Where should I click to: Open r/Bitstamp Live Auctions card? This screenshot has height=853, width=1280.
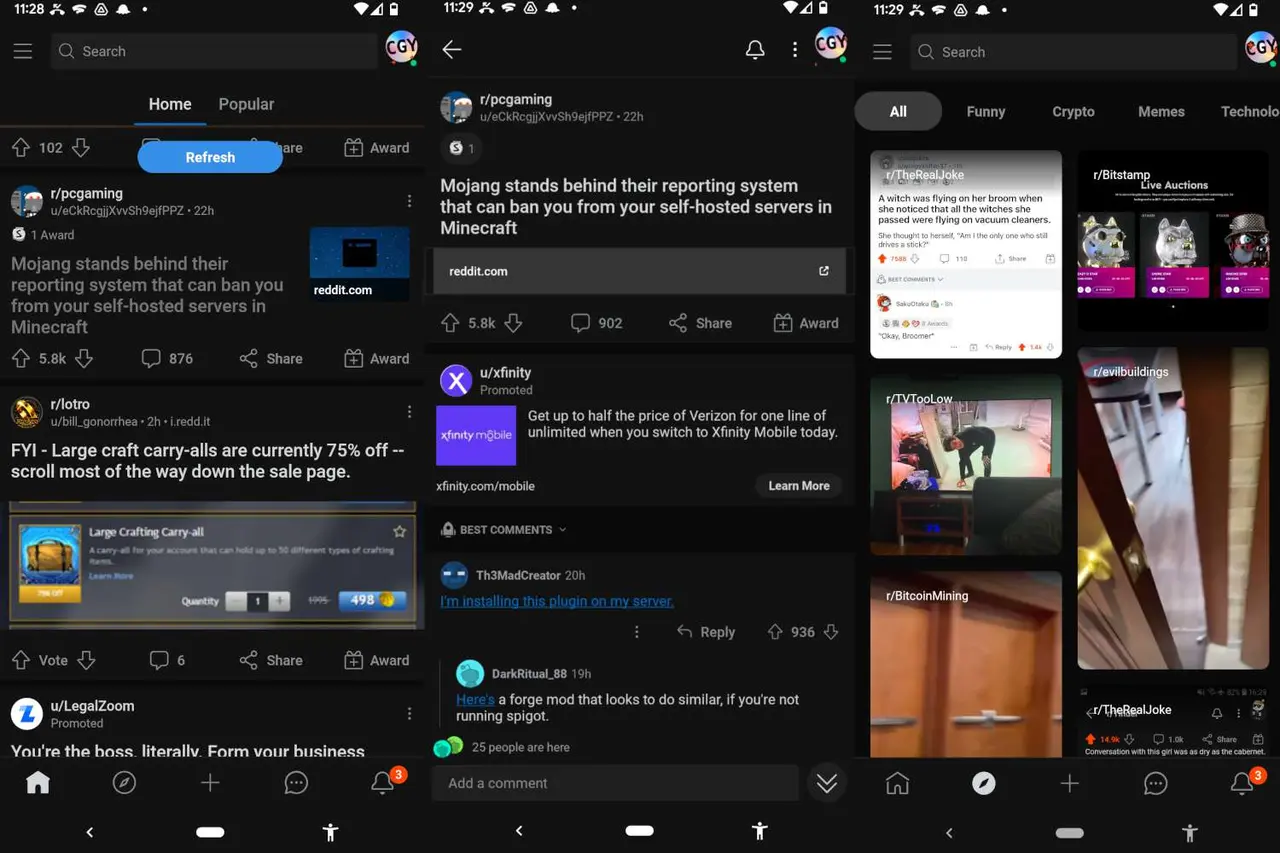point(1173,240)
